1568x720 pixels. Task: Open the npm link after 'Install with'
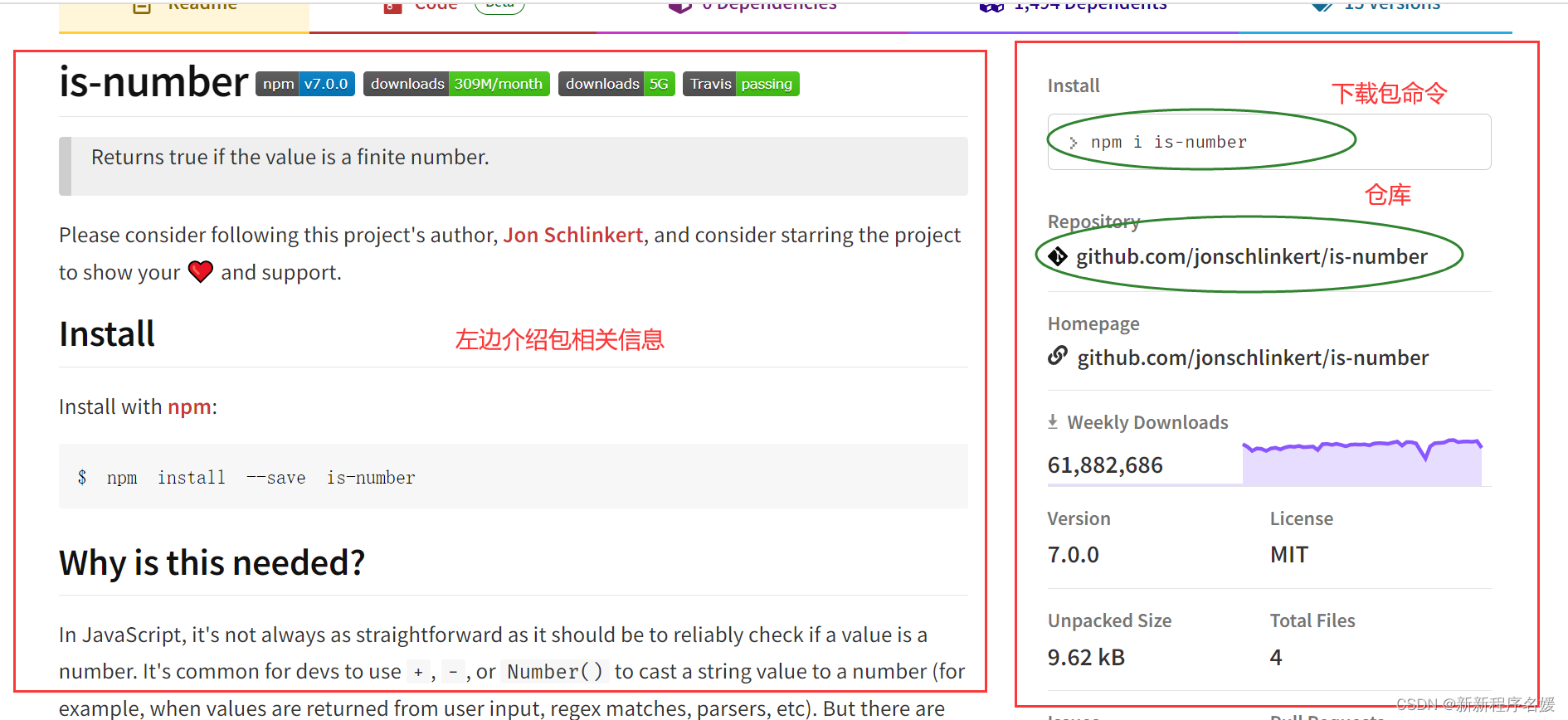(x=189, y=406)
